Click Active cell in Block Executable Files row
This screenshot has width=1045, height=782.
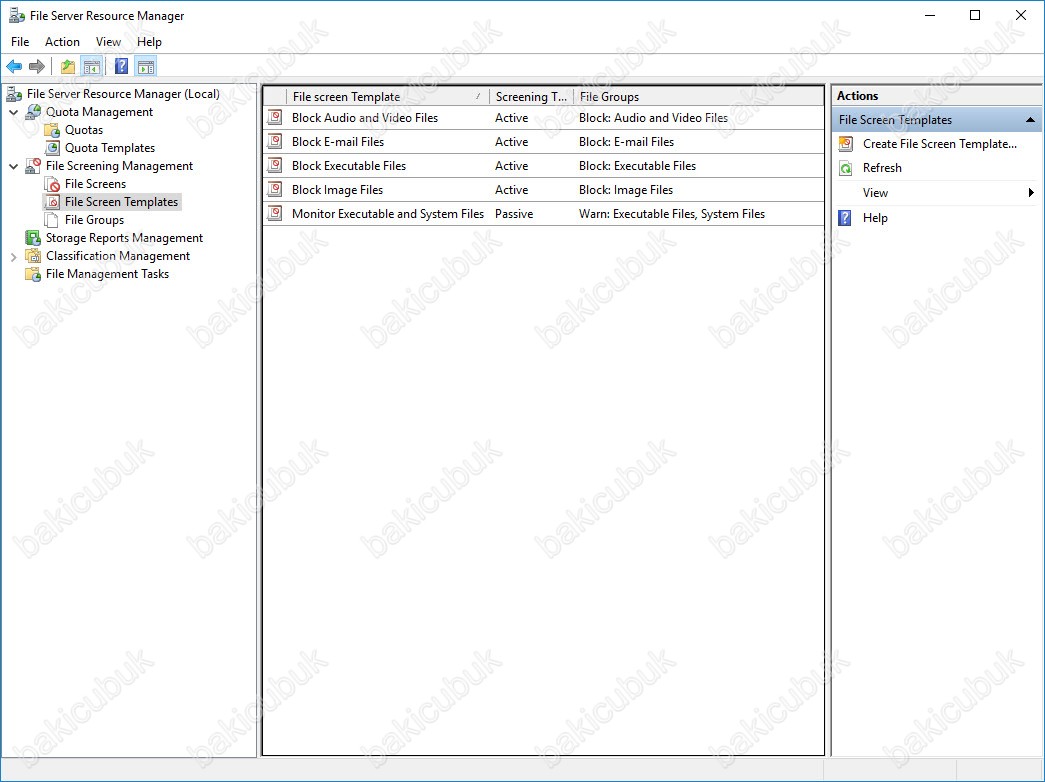511,165
